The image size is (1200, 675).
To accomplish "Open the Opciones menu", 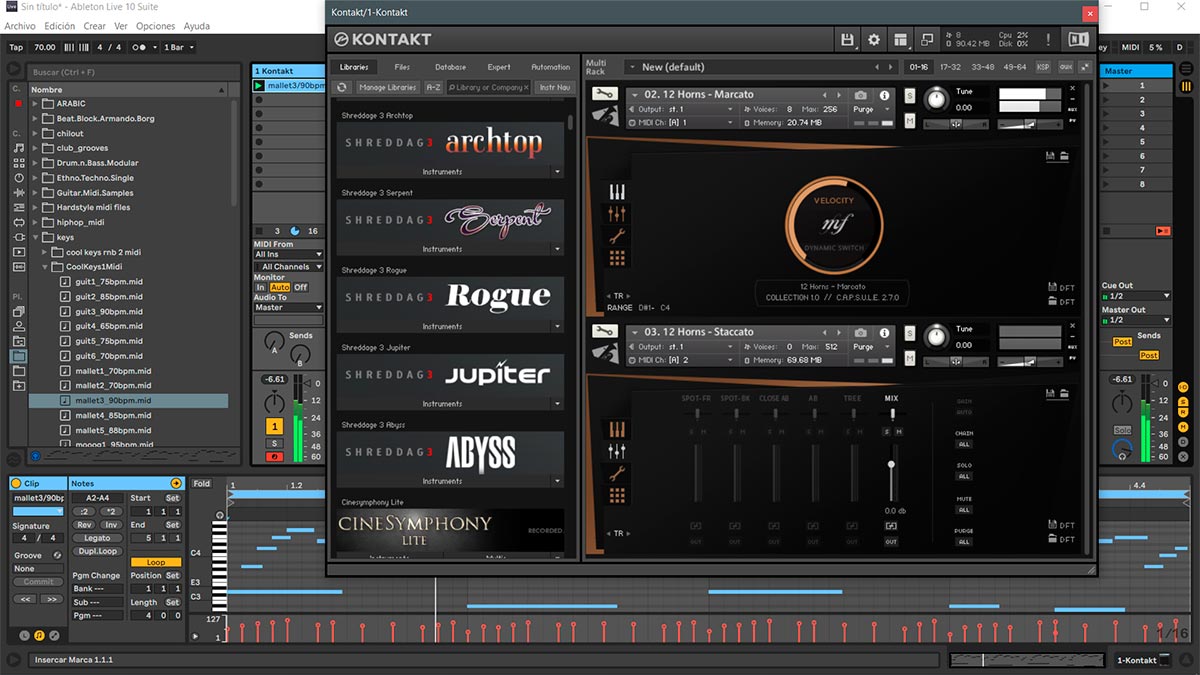I will click(155, 26).
